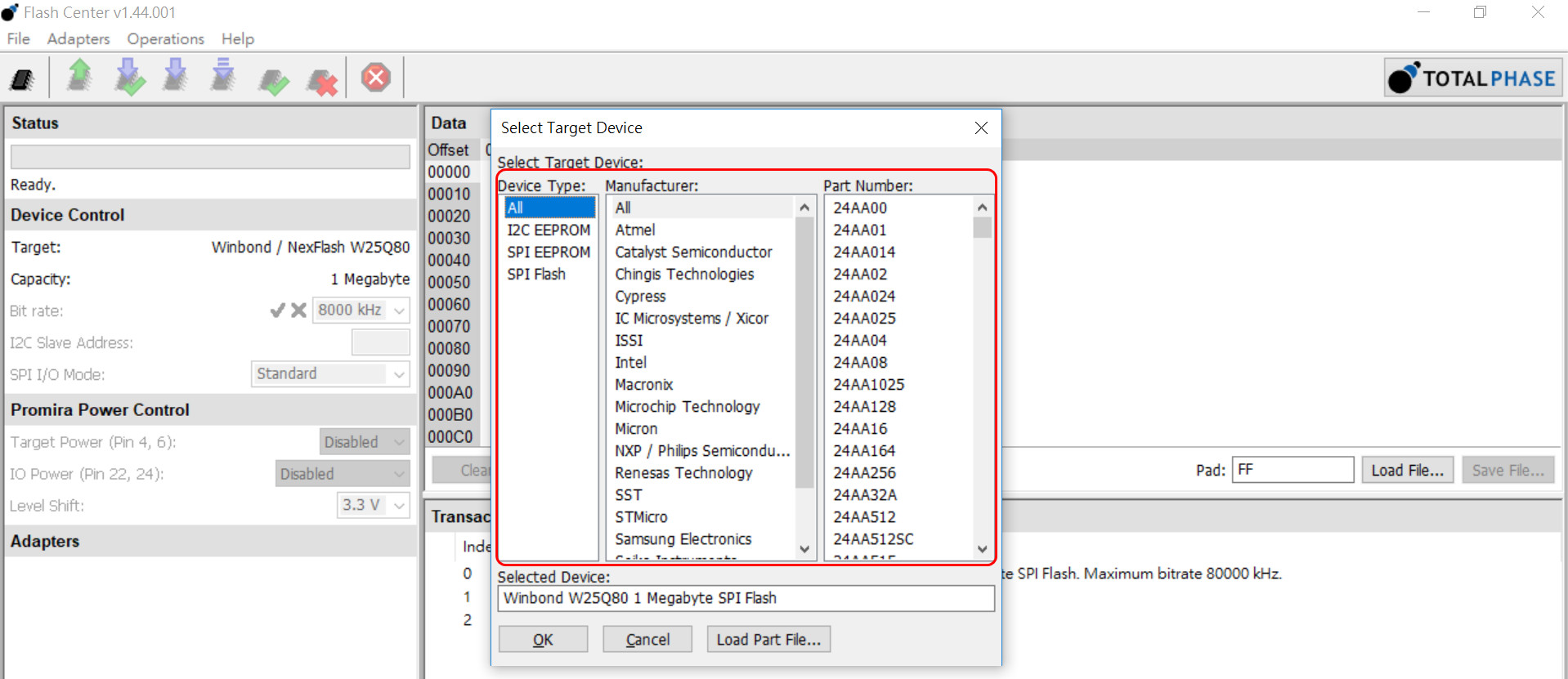
Task: Click the Selected Device text field
Action: pyautogui.click(x=746, y=598)
